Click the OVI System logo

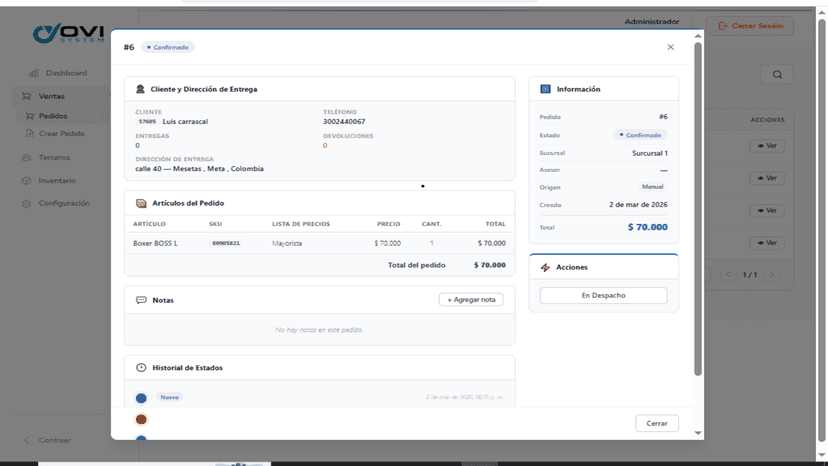68,33
